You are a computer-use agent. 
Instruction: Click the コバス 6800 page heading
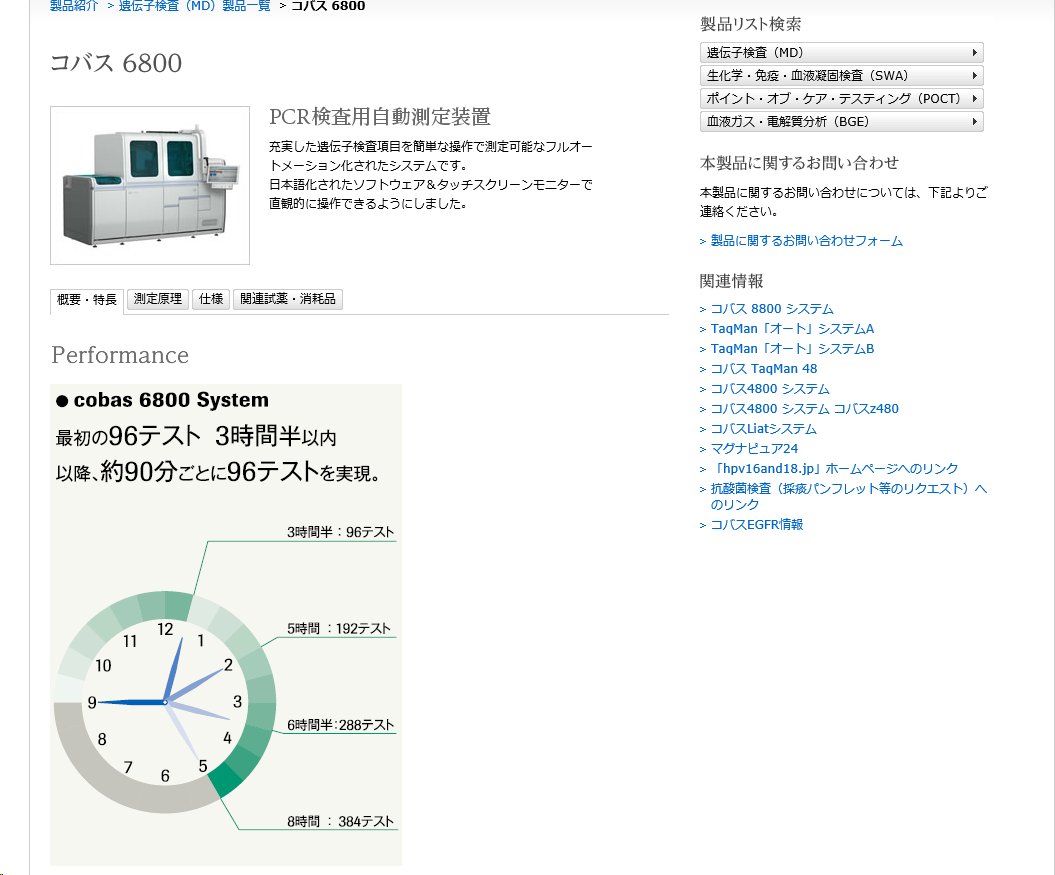coord(116,63)
